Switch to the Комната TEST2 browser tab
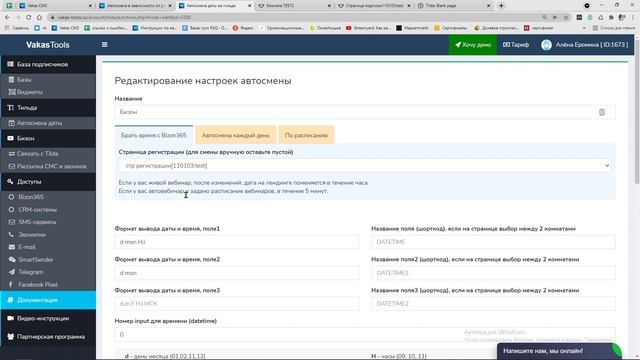This screenshot has width=640, height=360. tap(294, 6)
